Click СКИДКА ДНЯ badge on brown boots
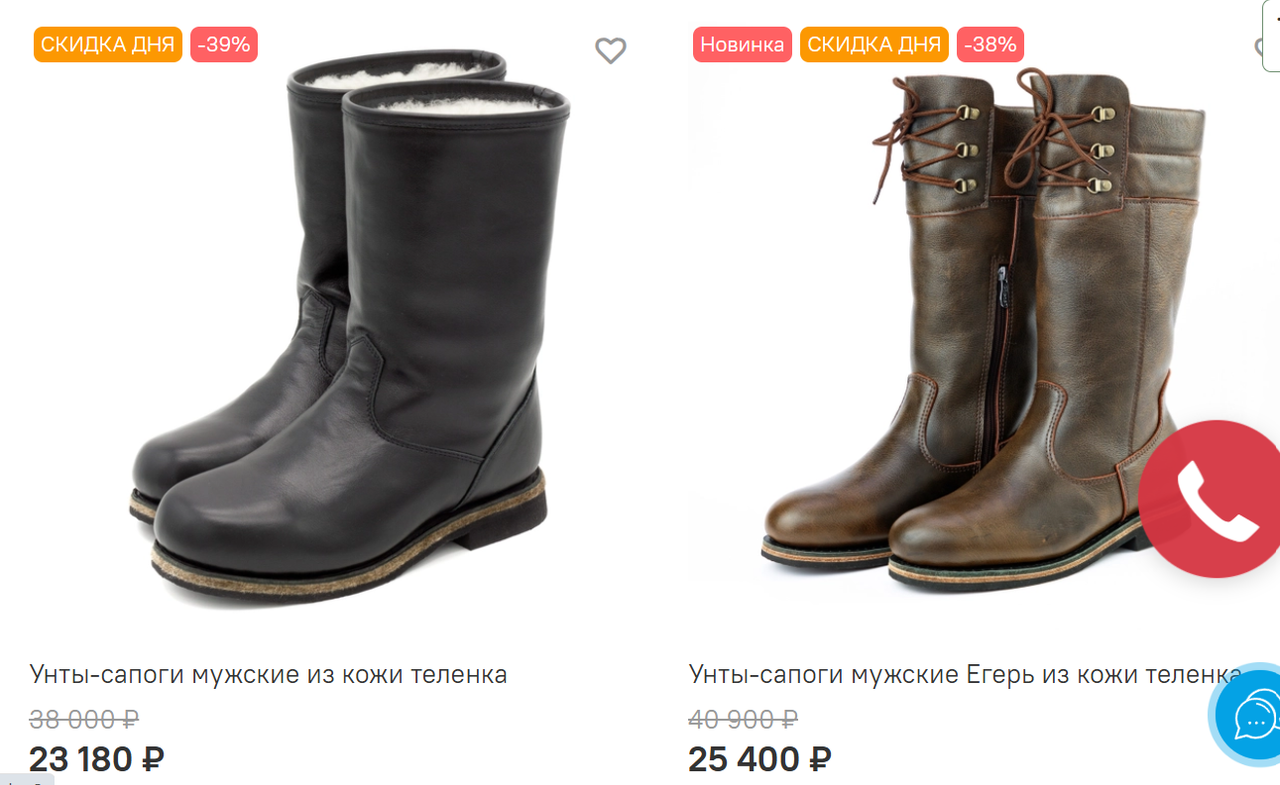 (x=874, y=45)
